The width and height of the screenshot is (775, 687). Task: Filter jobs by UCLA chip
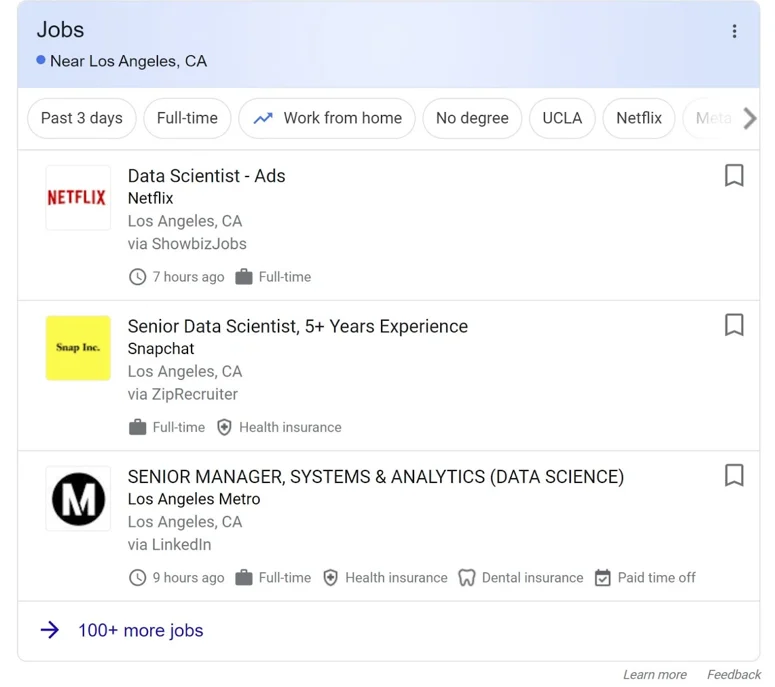(x=562, y=118)
